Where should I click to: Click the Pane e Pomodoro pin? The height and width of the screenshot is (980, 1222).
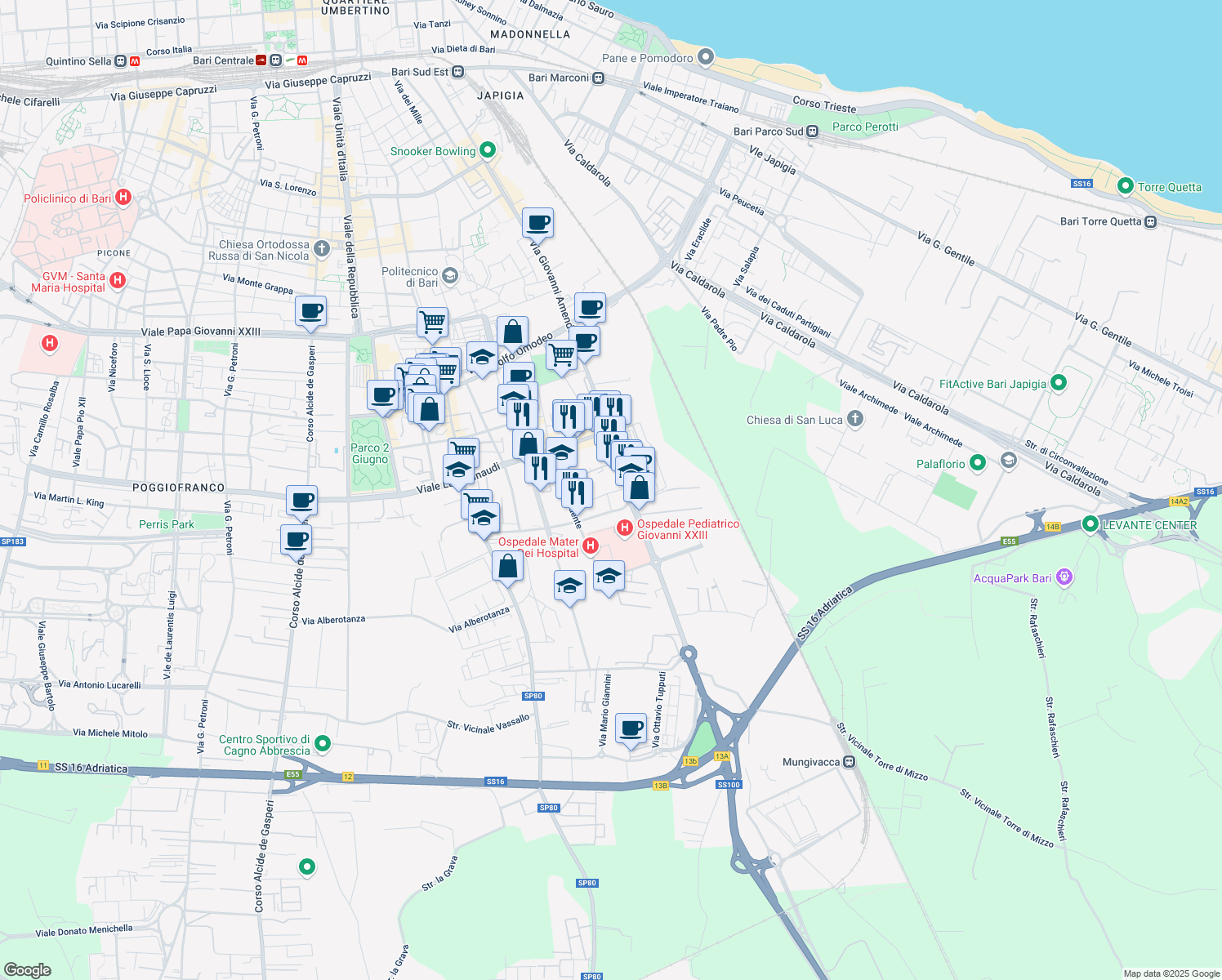706,57
